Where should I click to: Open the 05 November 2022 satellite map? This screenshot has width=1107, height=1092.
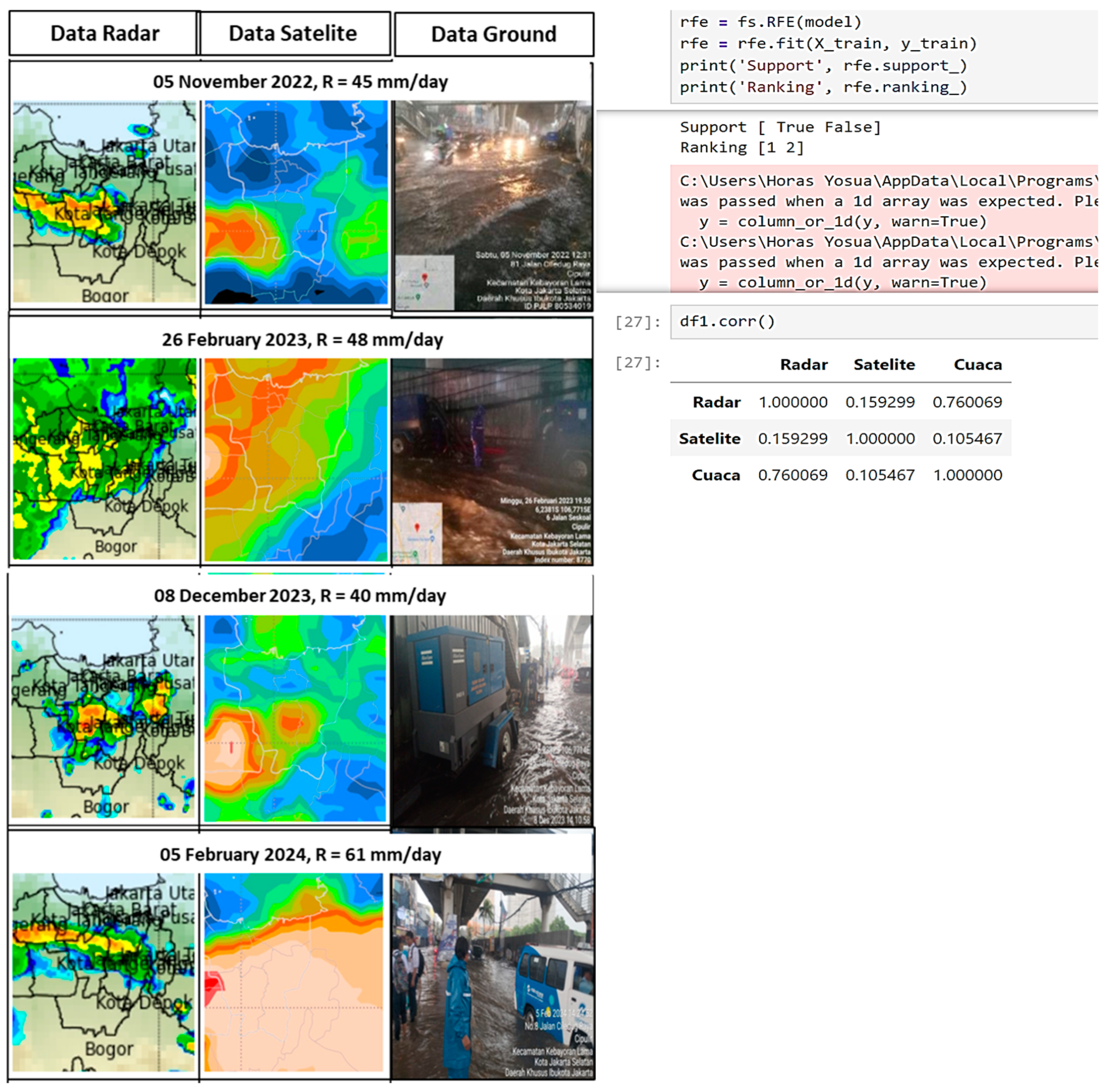tap(296, 202)
